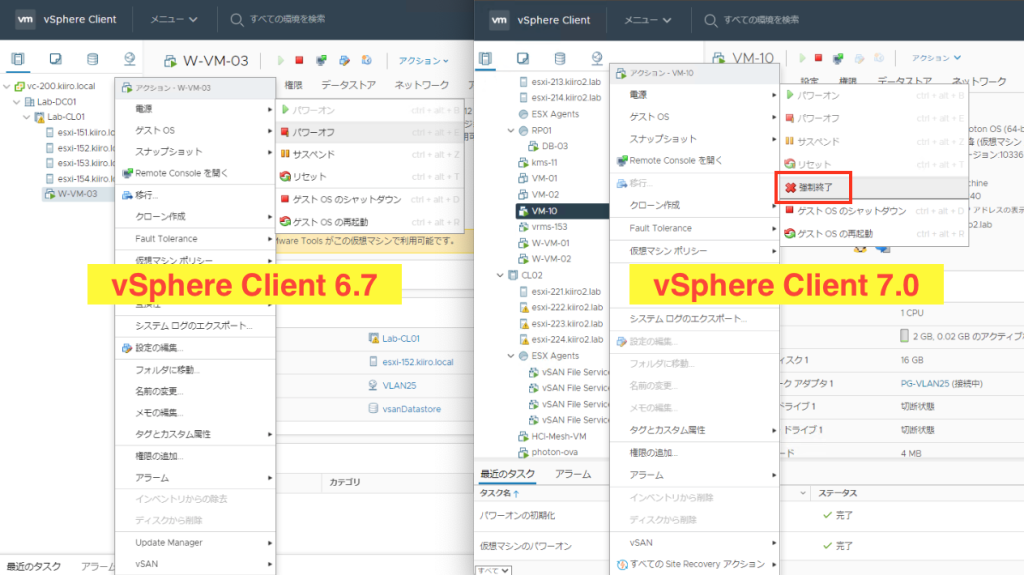Click red power-off icon beside W-VM-03 title
Screen dimensions: 1024x575
click(299, 60)
